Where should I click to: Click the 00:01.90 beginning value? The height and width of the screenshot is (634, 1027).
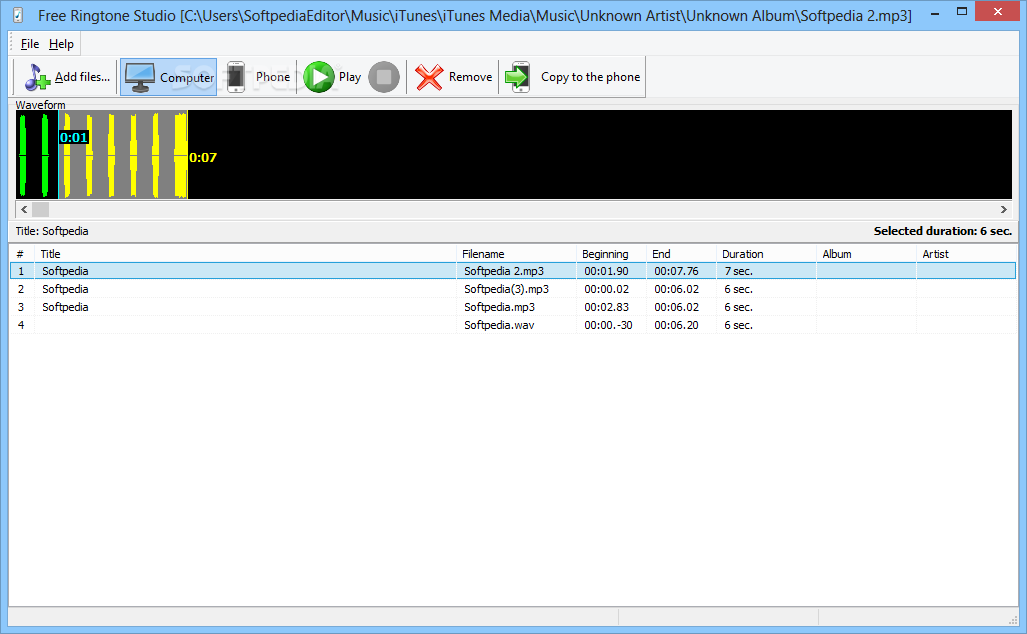607,271
